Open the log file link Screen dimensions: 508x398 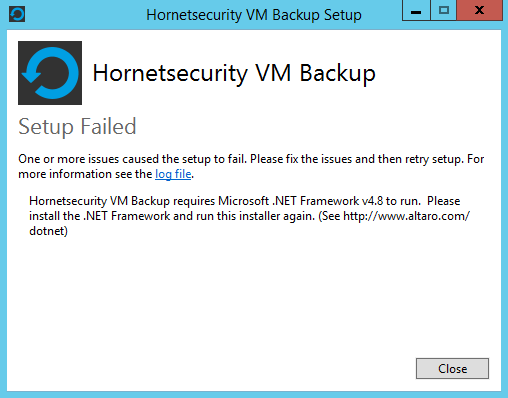click(173, 174)
